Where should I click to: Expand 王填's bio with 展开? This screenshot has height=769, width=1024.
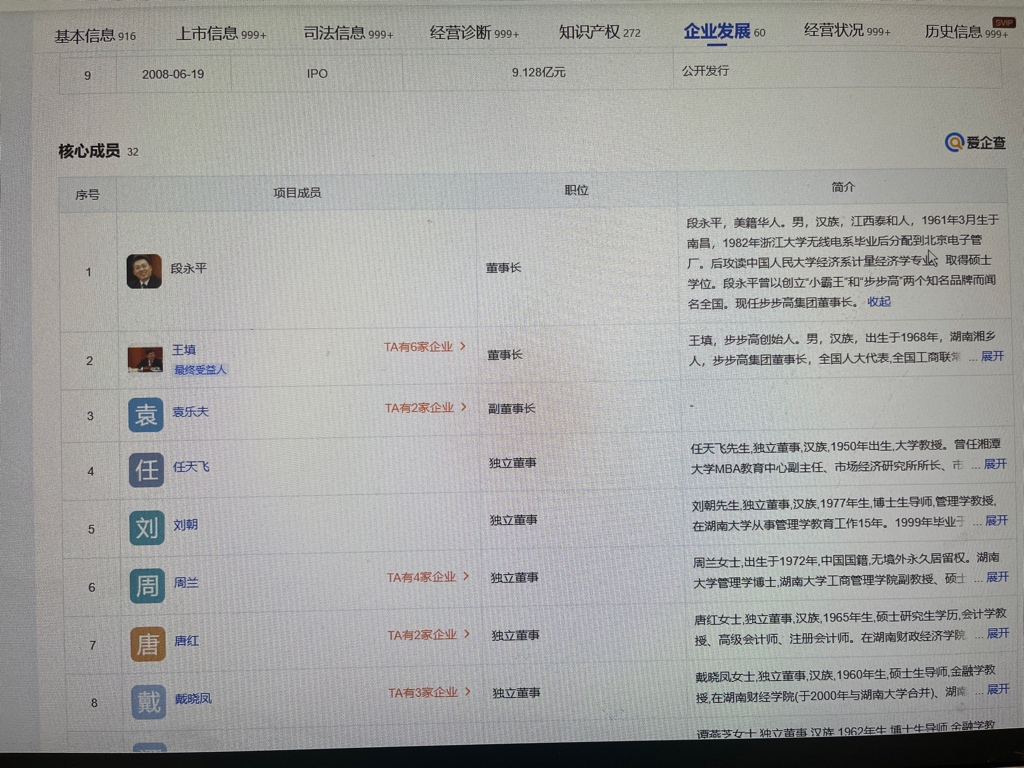point(992,356)
